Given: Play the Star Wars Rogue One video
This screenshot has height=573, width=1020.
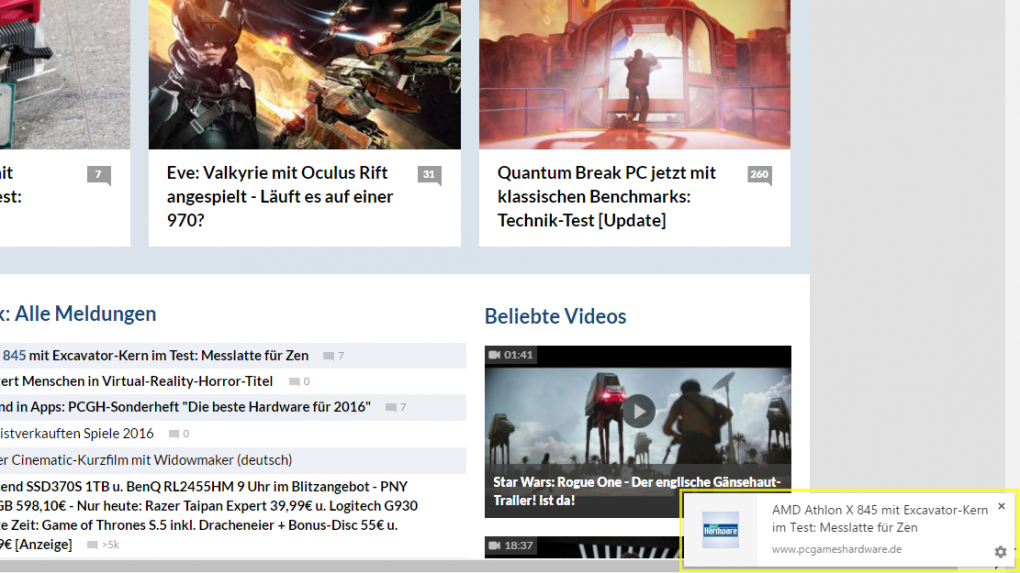Looking at the screenshot, I should pyautogui.click(x=638, y=411).
